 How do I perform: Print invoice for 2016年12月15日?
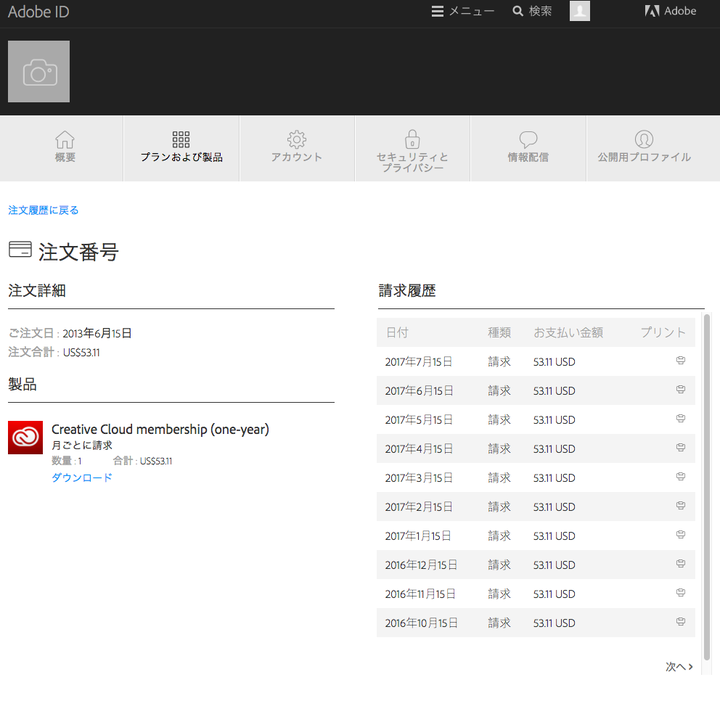pyautogui.click(x=681, y=564)
